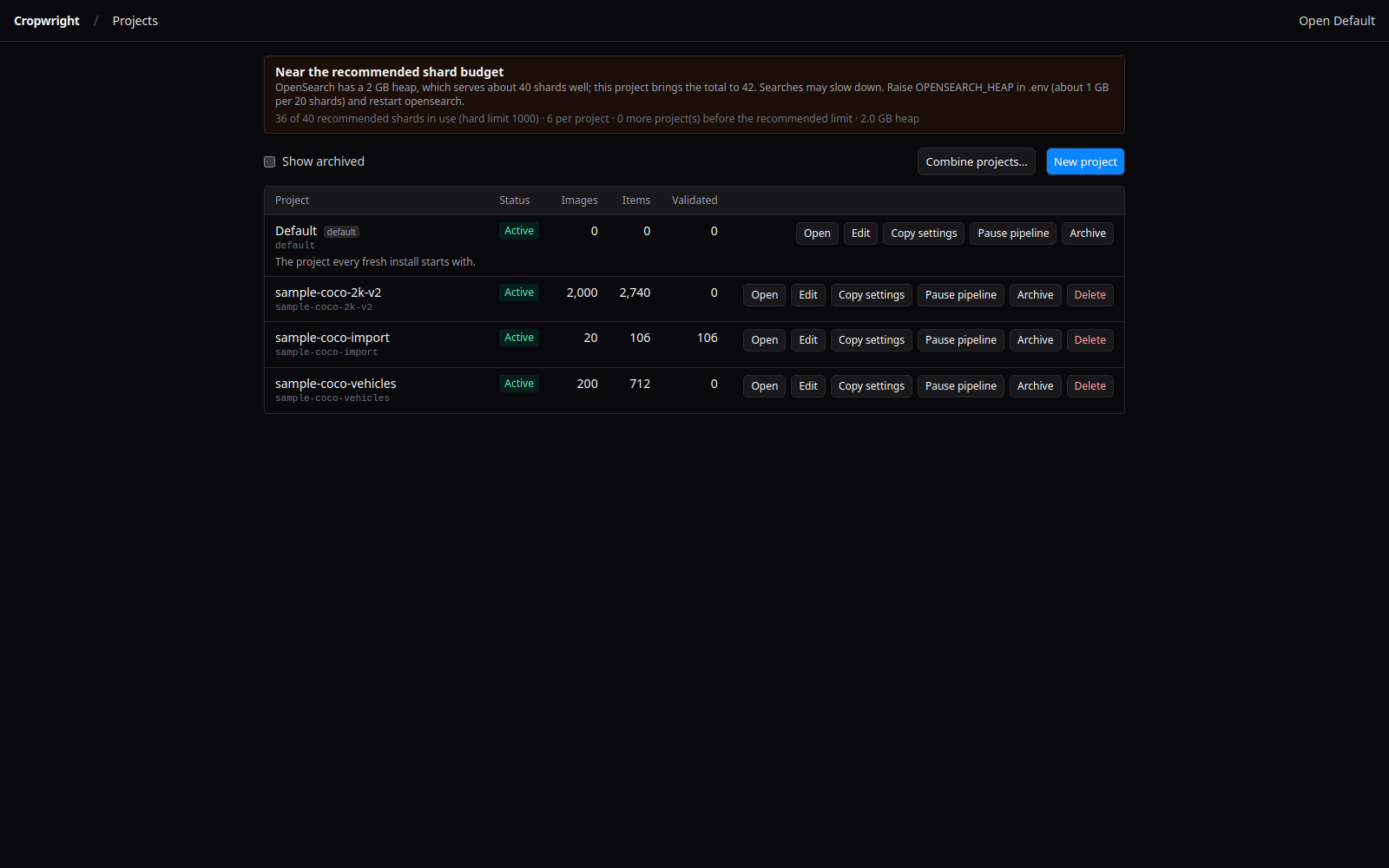The width and height of the screenshot is (1389, 868).
Task: Archive the sample-coco-import project
Action: [x=1035, y=340]
